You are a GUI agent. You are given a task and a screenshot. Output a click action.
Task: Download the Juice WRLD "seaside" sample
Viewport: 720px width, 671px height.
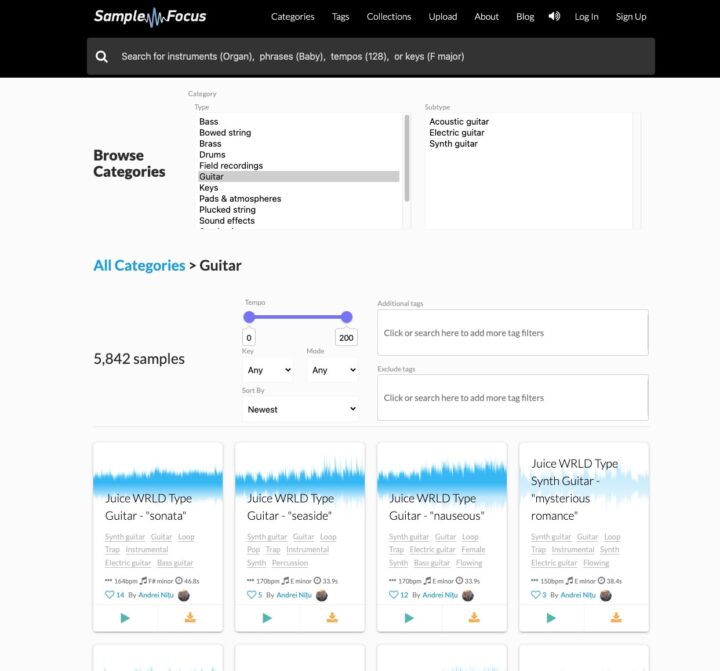pyautogui.click(x=332, y=618)
